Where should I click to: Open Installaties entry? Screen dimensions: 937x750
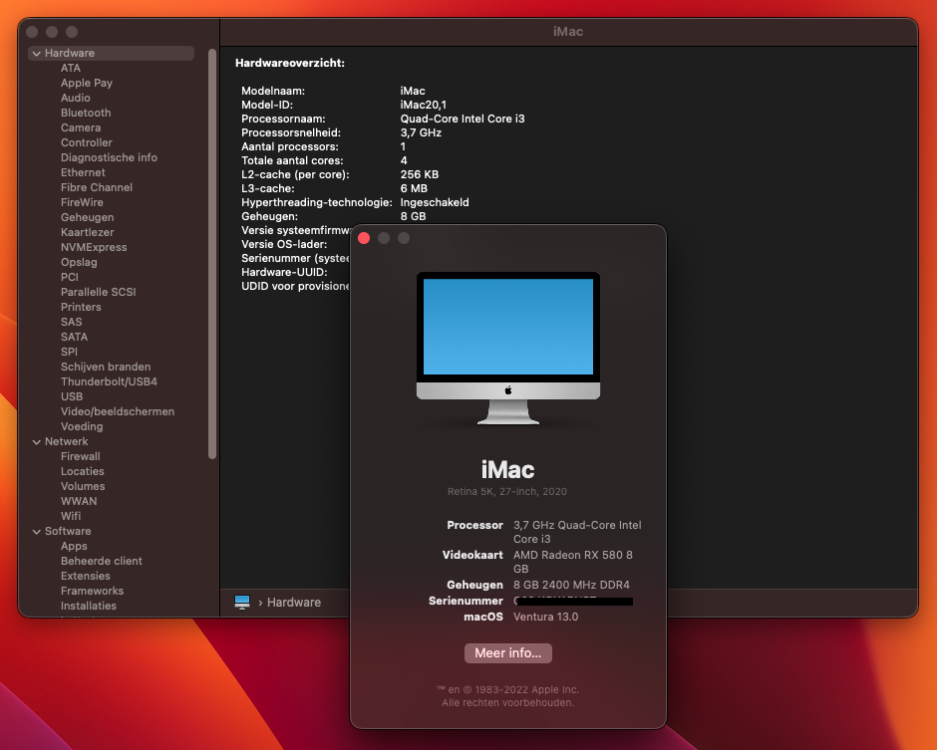click(x=88, y=606)
